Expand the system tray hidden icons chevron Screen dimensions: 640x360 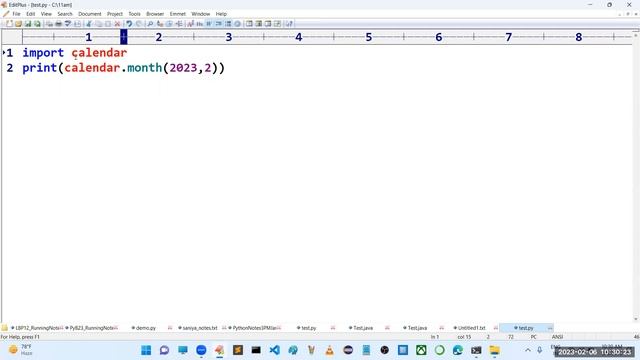tap(528, 350)
